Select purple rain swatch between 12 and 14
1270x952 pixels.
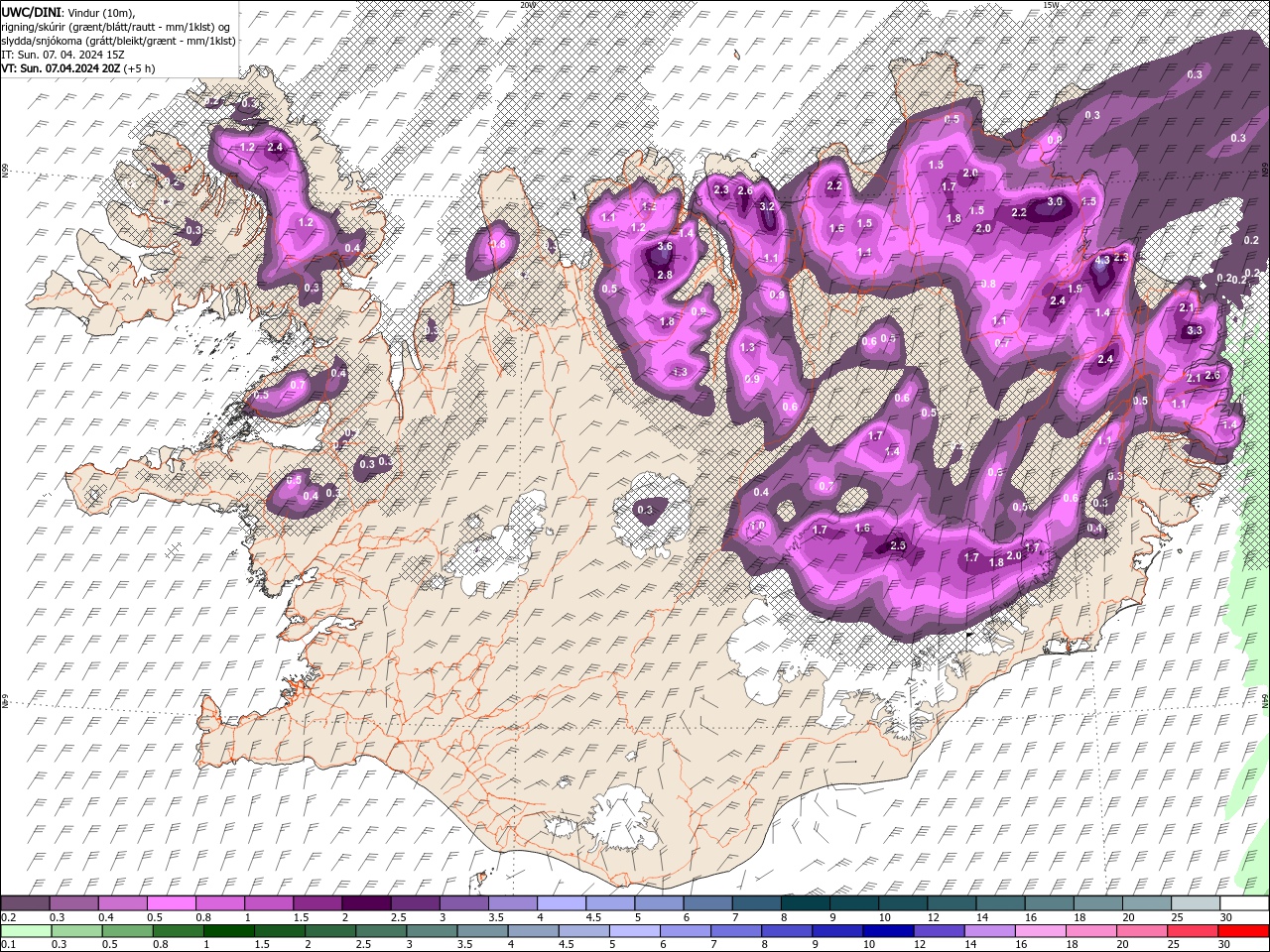pyautogui.click(x=940, y=931)
